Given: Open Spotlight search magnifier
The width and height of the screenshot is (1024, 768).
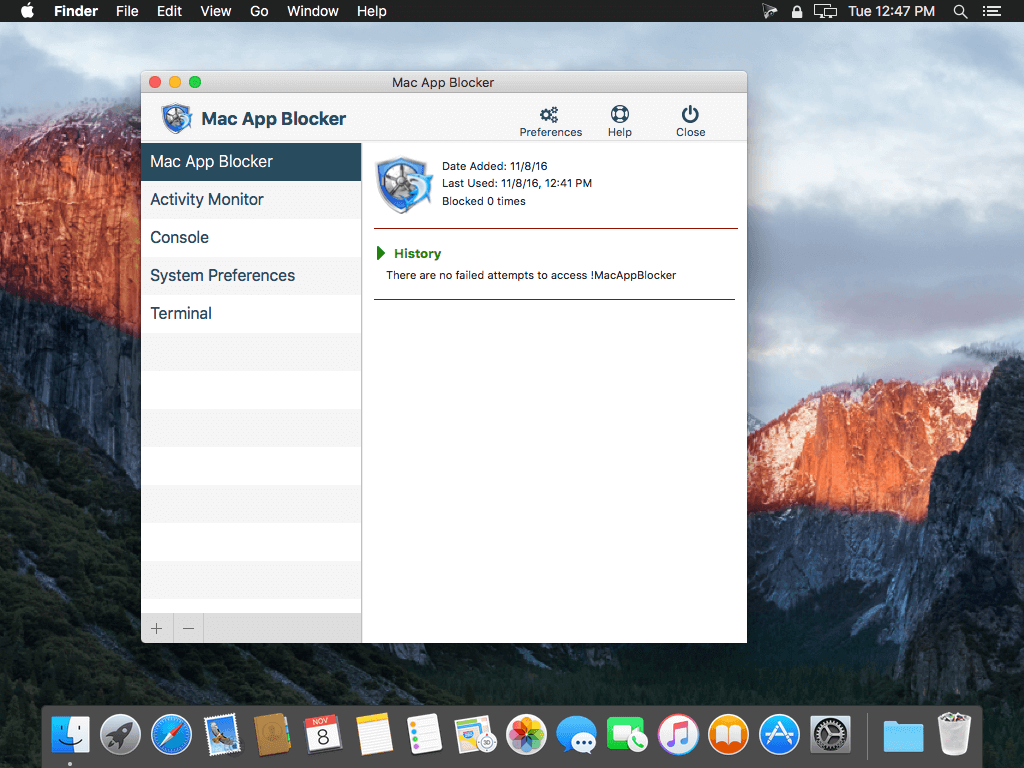Looking at the screenshot, I should (x=960, y=11).
